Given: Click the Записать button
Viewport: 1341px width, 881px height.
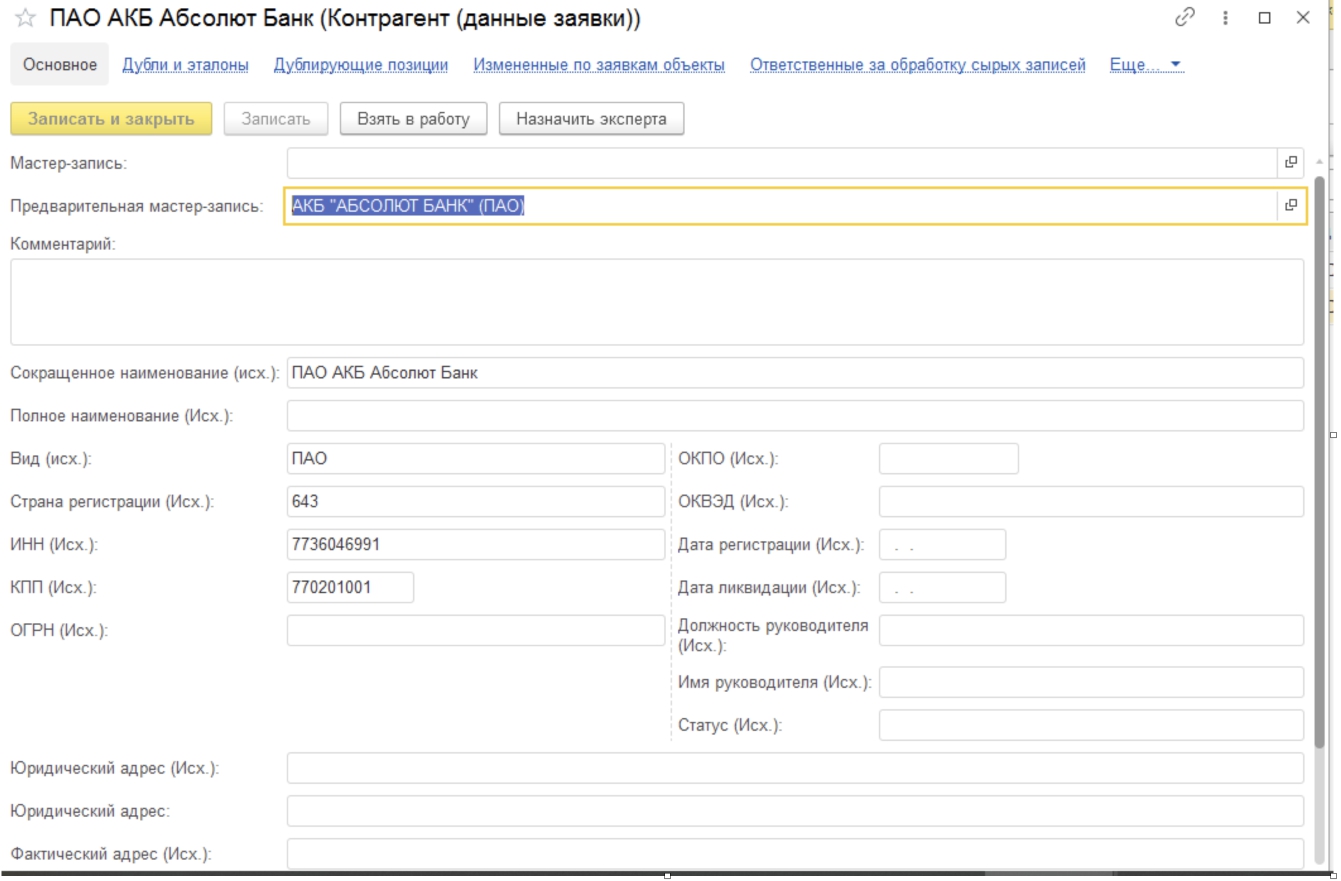Looking at the screenshot, I should [x=276, y=118].
